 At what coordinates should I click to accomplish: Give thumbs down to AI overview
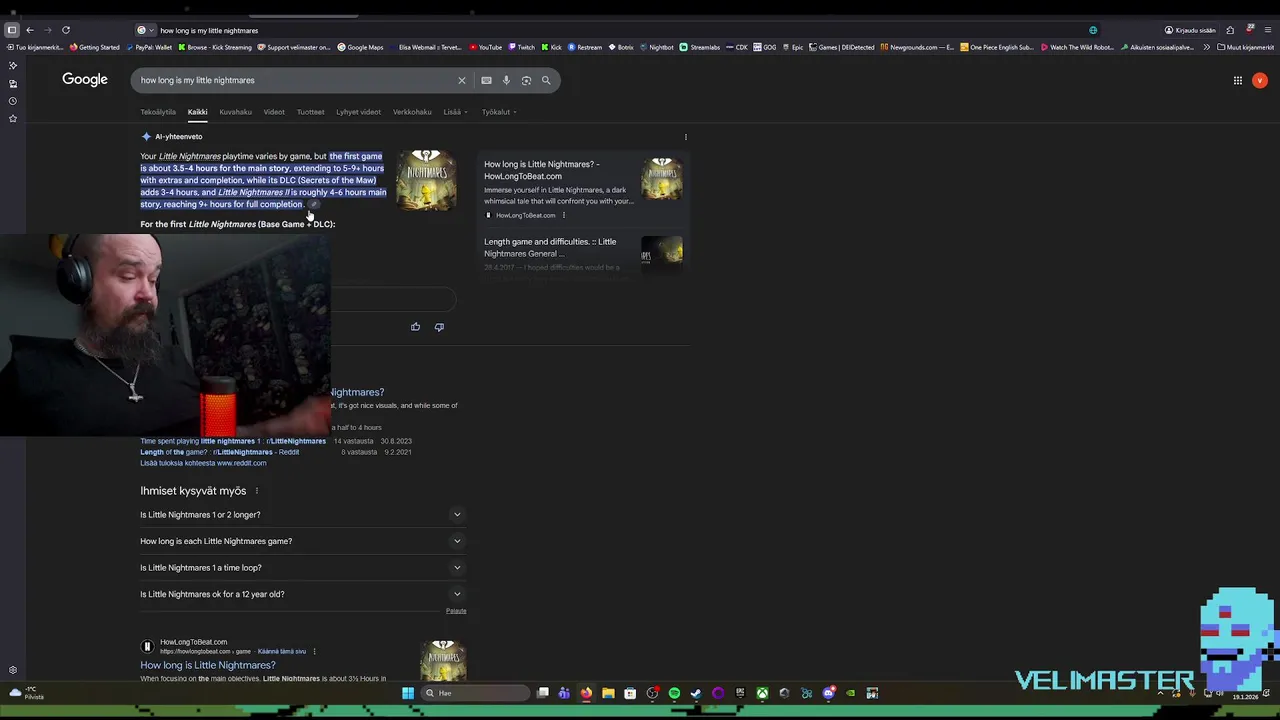439,327
